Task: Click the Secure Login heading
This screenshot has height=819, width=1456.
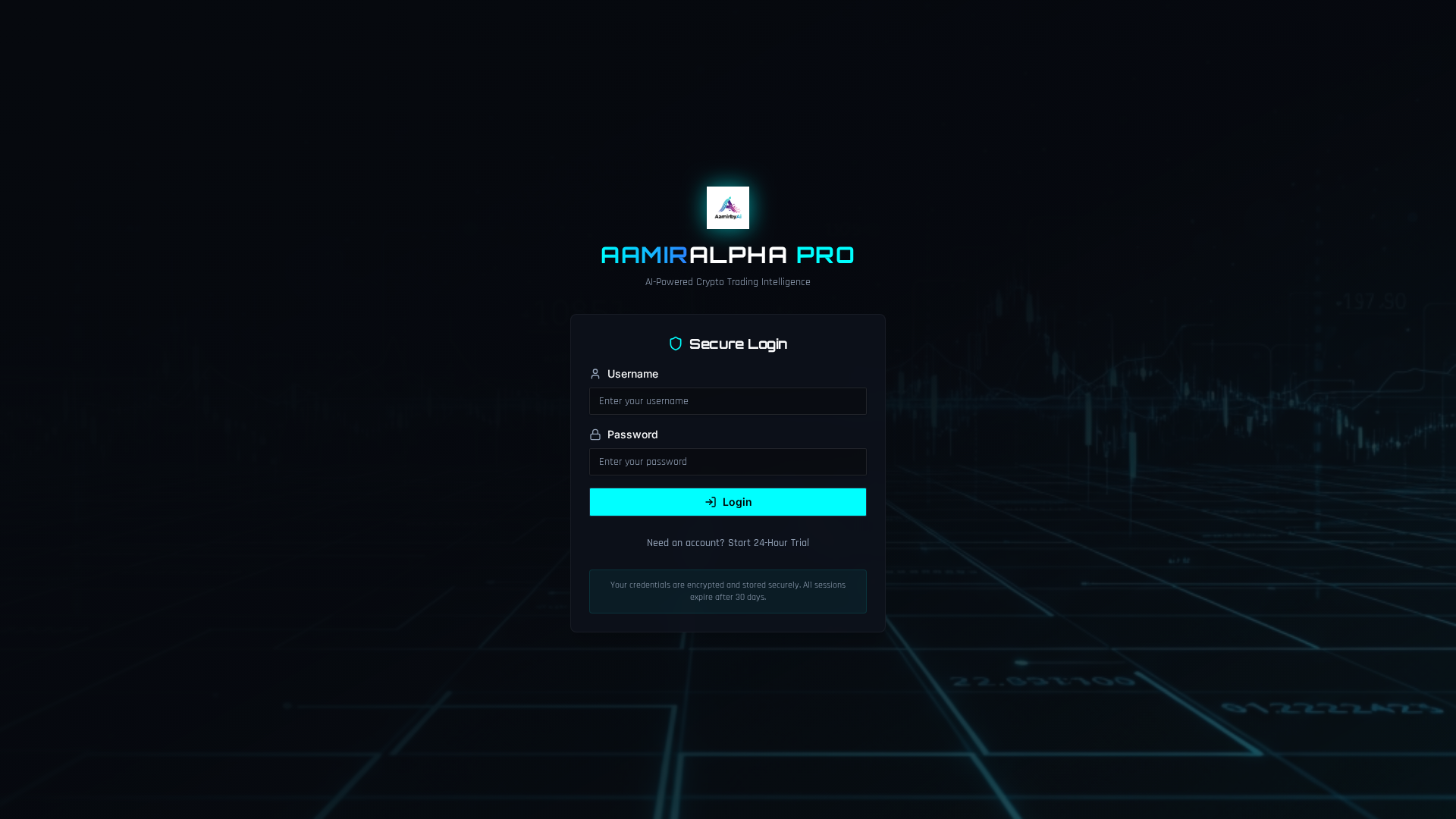Action: click(737, 344)
